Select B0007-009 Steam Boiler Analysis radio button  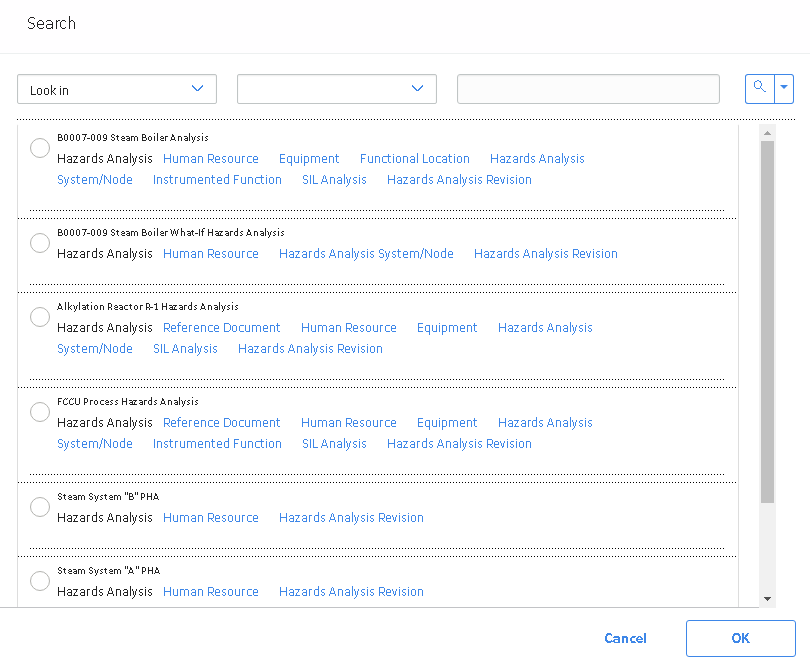coord(40,148)
